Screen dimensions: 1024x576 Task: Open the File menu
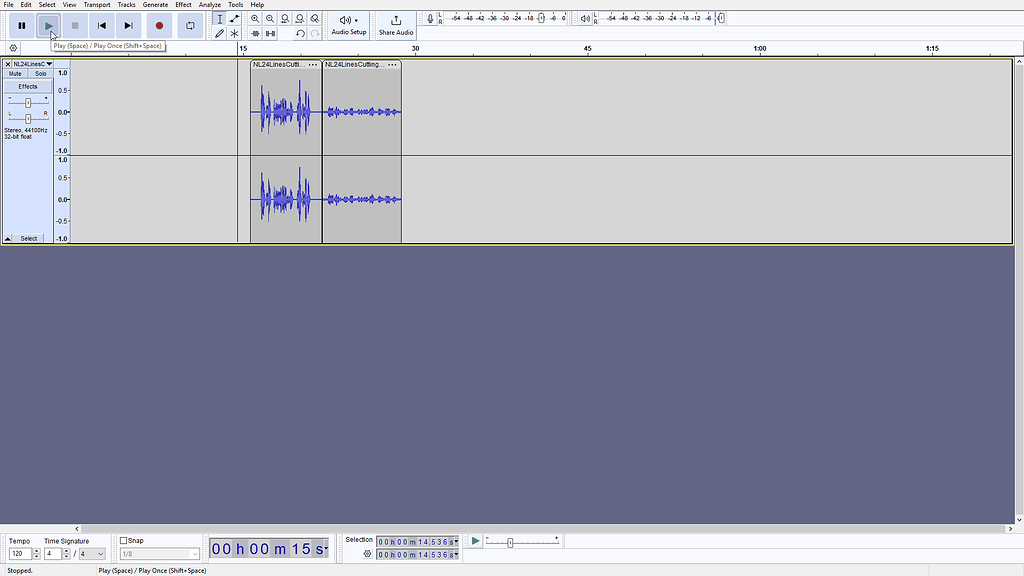tap(8, 5)
